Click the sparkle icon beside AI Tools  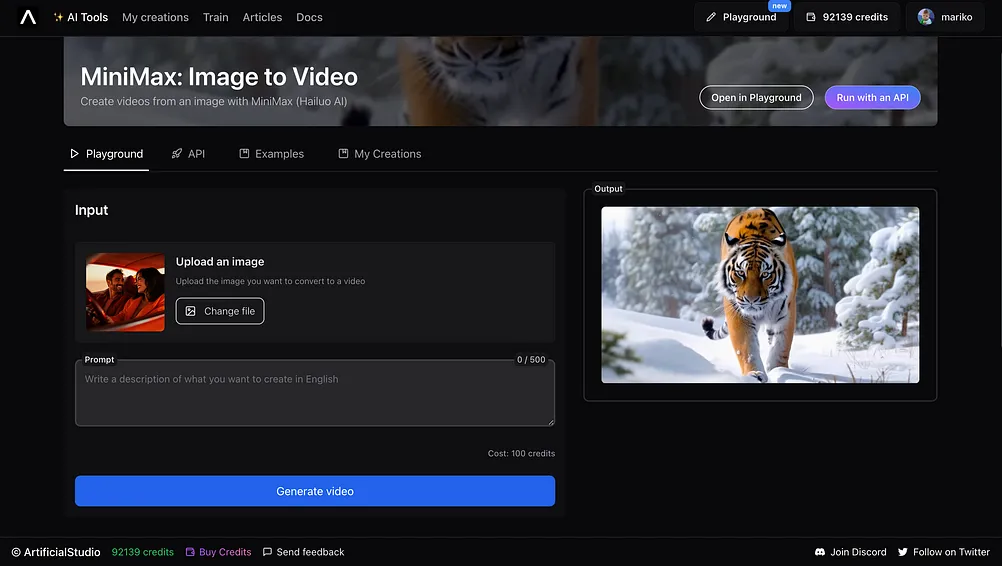[x=58, y=17]
